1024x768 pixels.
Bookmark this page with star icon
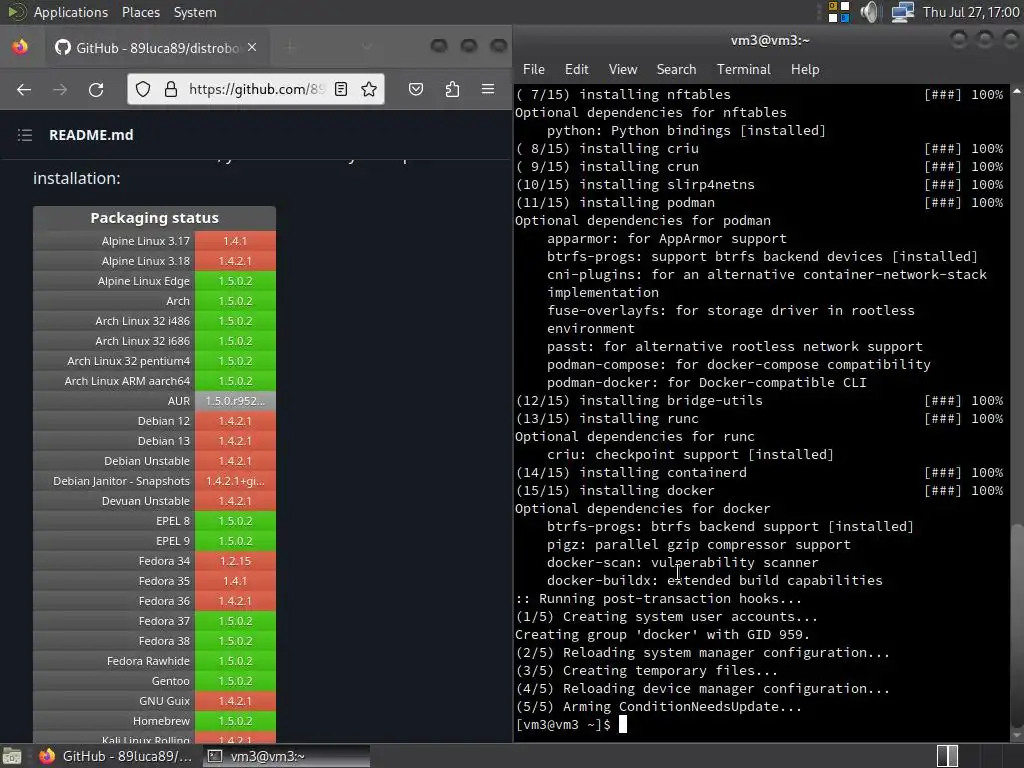(x=369, y=89)
